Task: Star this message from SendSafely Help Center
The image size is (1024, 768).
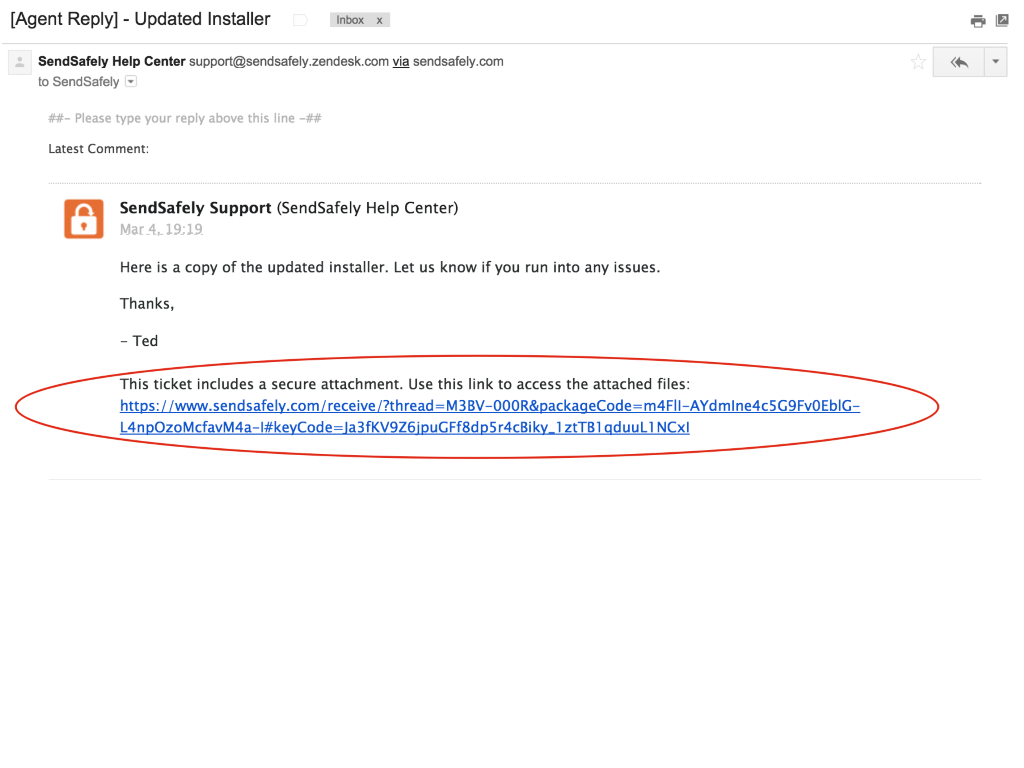Action: tap(918, 62)
